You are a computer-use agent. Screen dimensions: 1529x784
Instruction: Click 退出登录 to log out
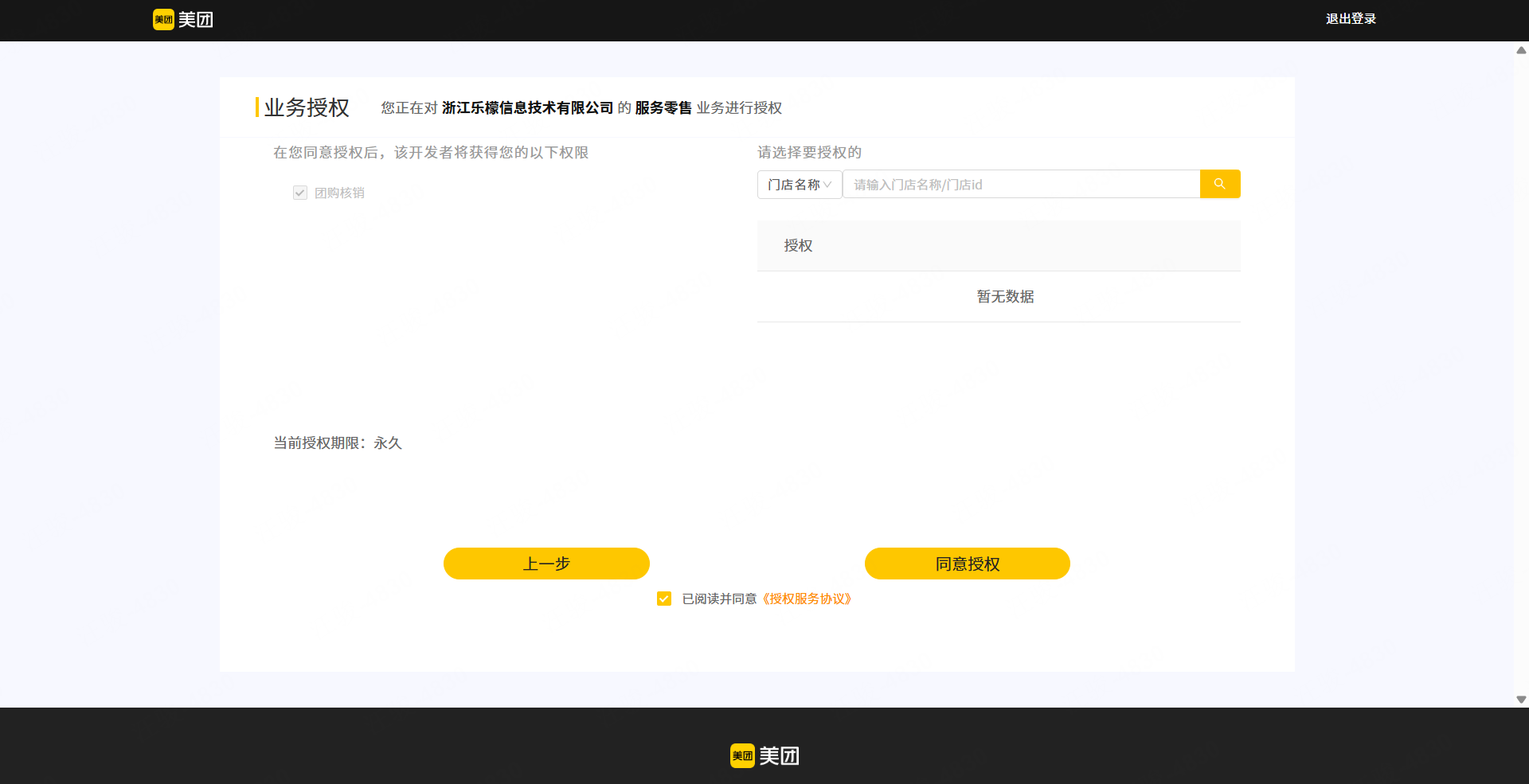tap(1351, 19)
